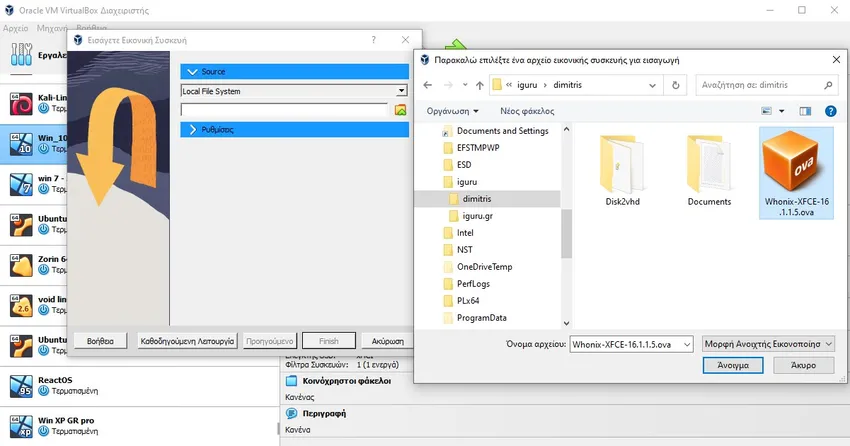The width and height of the screenshot is (850, 446).
Task: Select ESD folder in tree
Action: click(464, 165)
